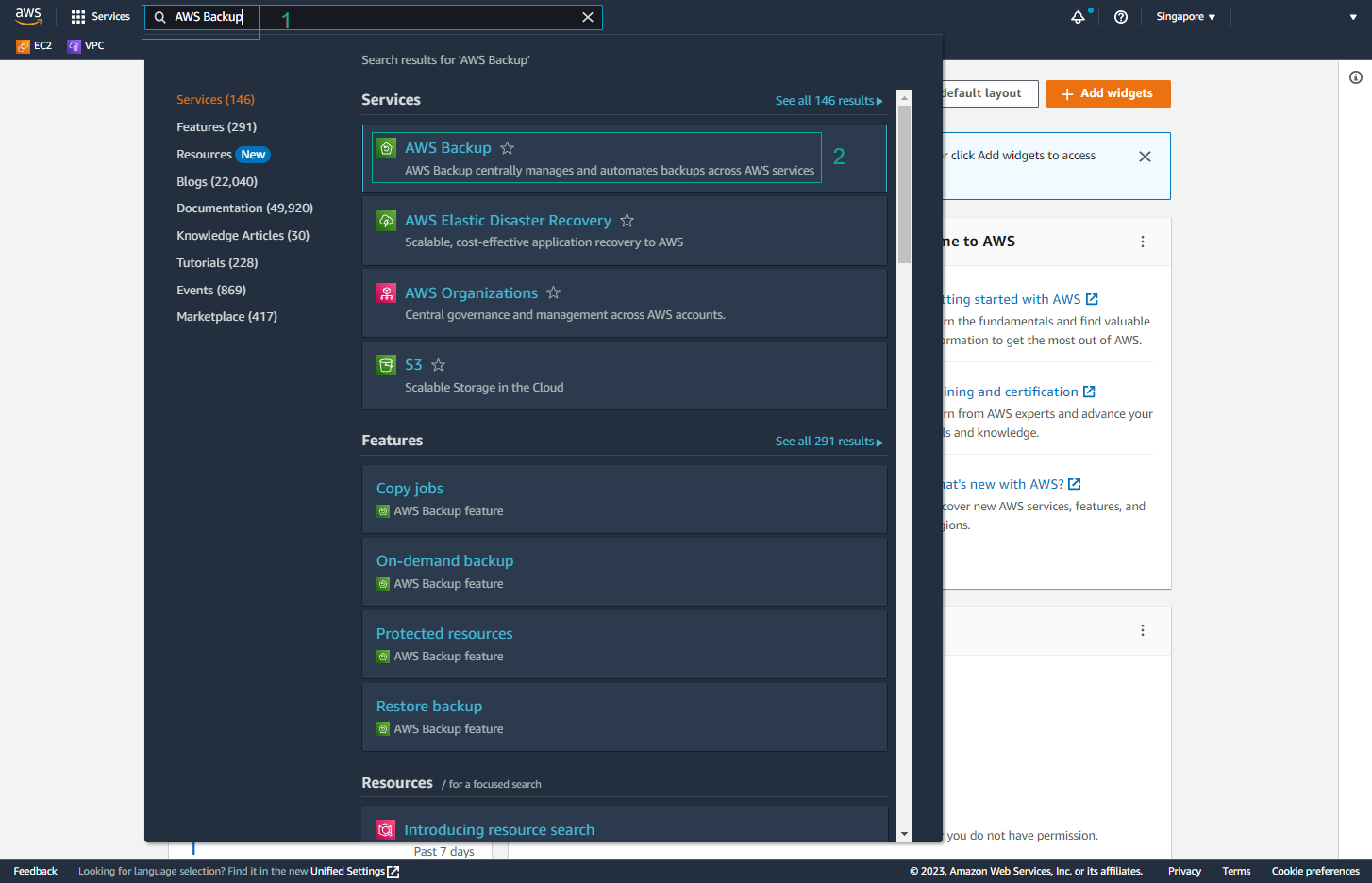Viewport: 1372px width, 883px height.
Task: Click the AWS Organizations service icon
Action: pos(386,293)
